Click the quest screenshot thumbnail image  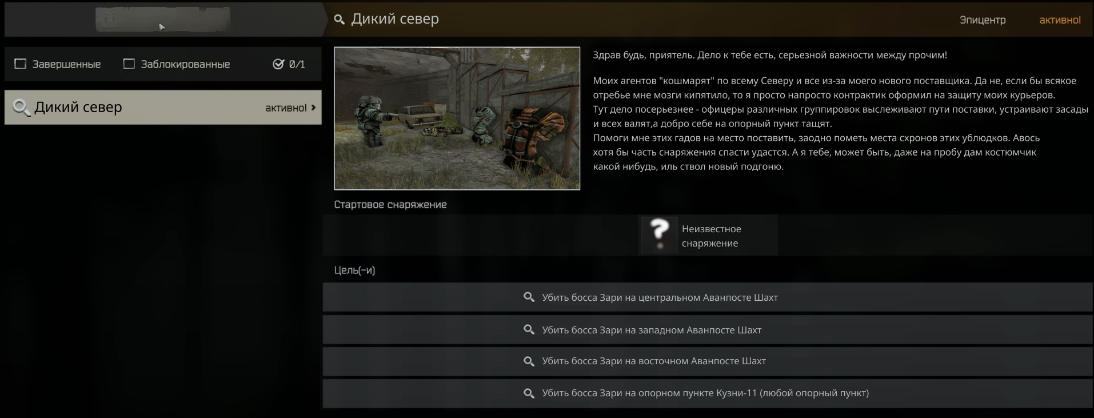point(457,118)
